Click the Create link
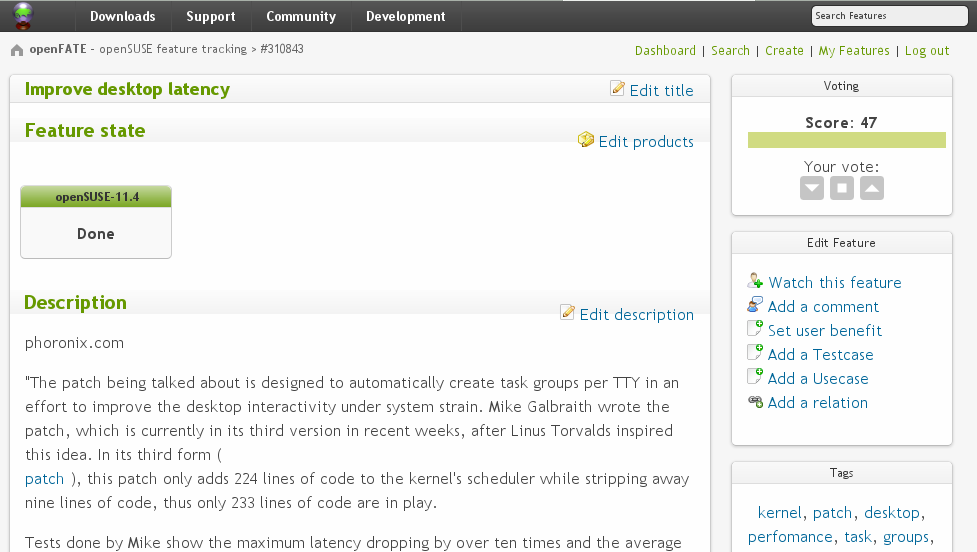 784,50
